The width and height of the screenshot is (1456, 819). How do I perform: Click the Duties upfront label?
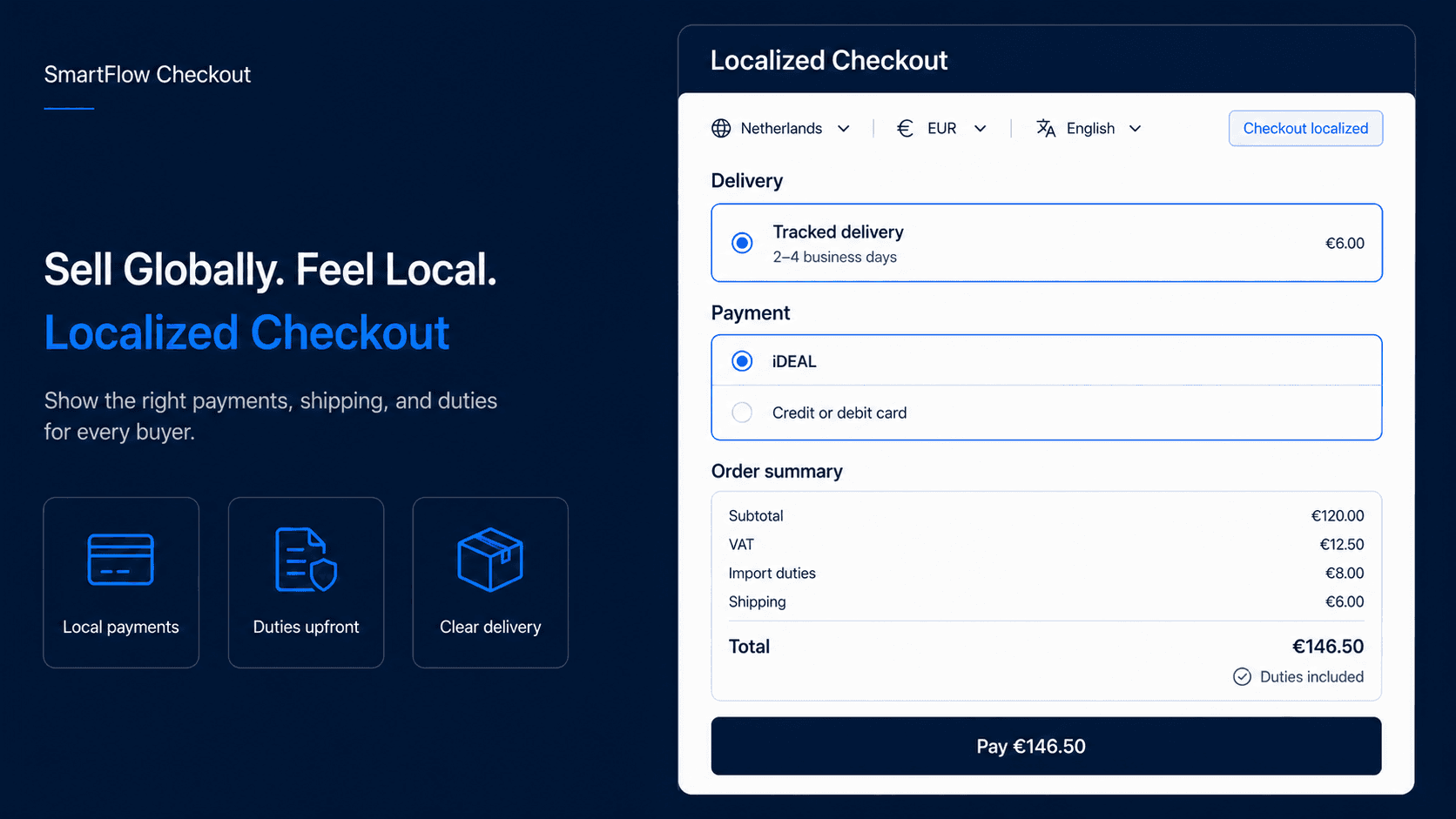(x=306, y=628)
